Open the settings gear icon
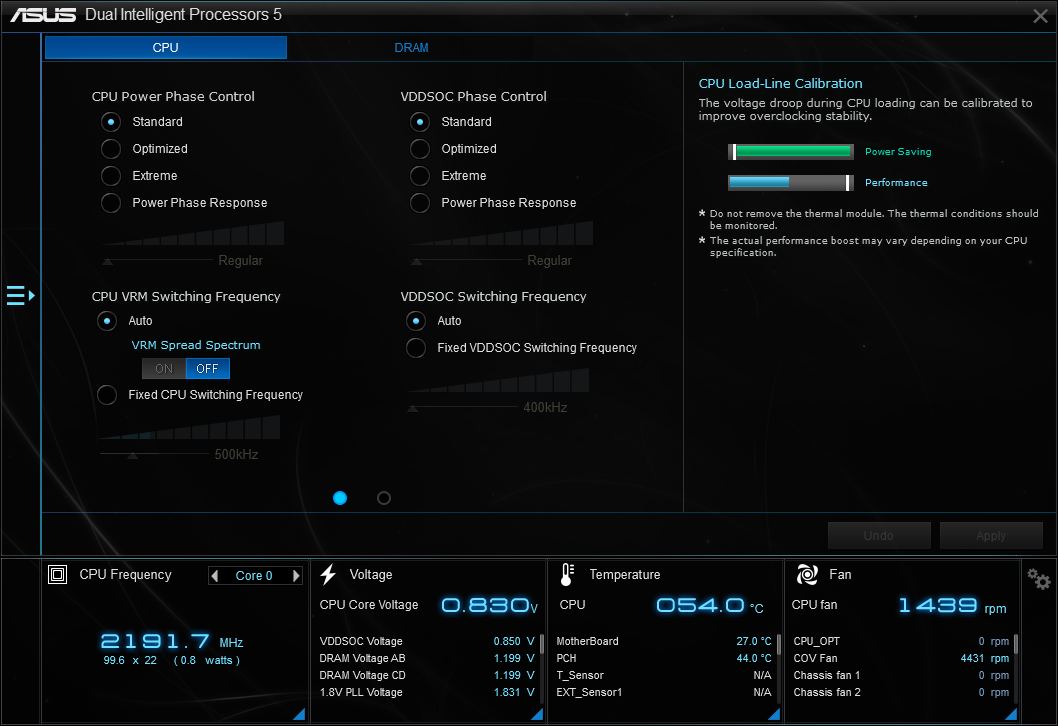Viewport: 1058px width, 726px height. (x=1038, y=578)
